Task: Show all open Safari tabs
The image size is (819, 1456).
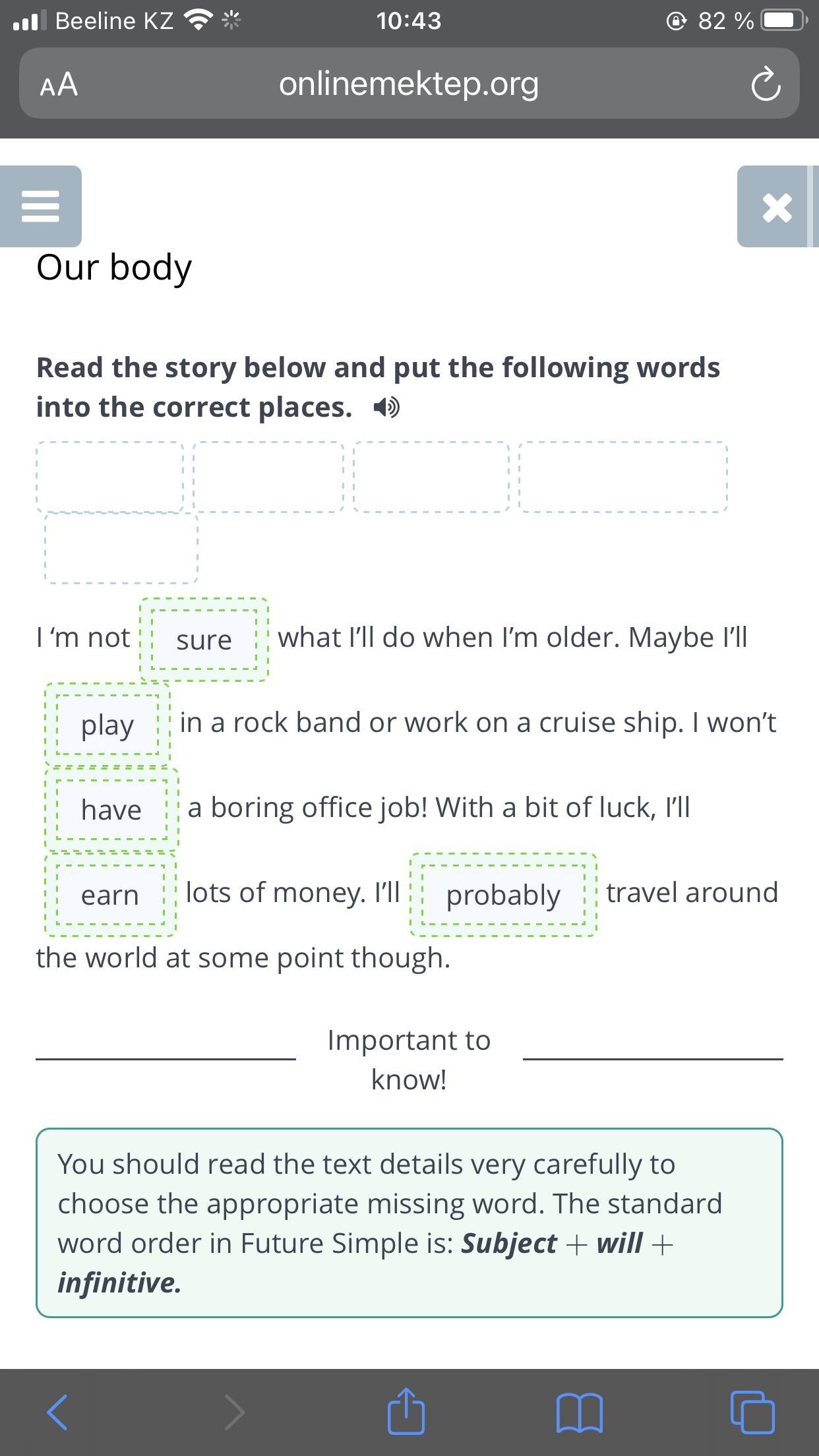Action: 752,1412
